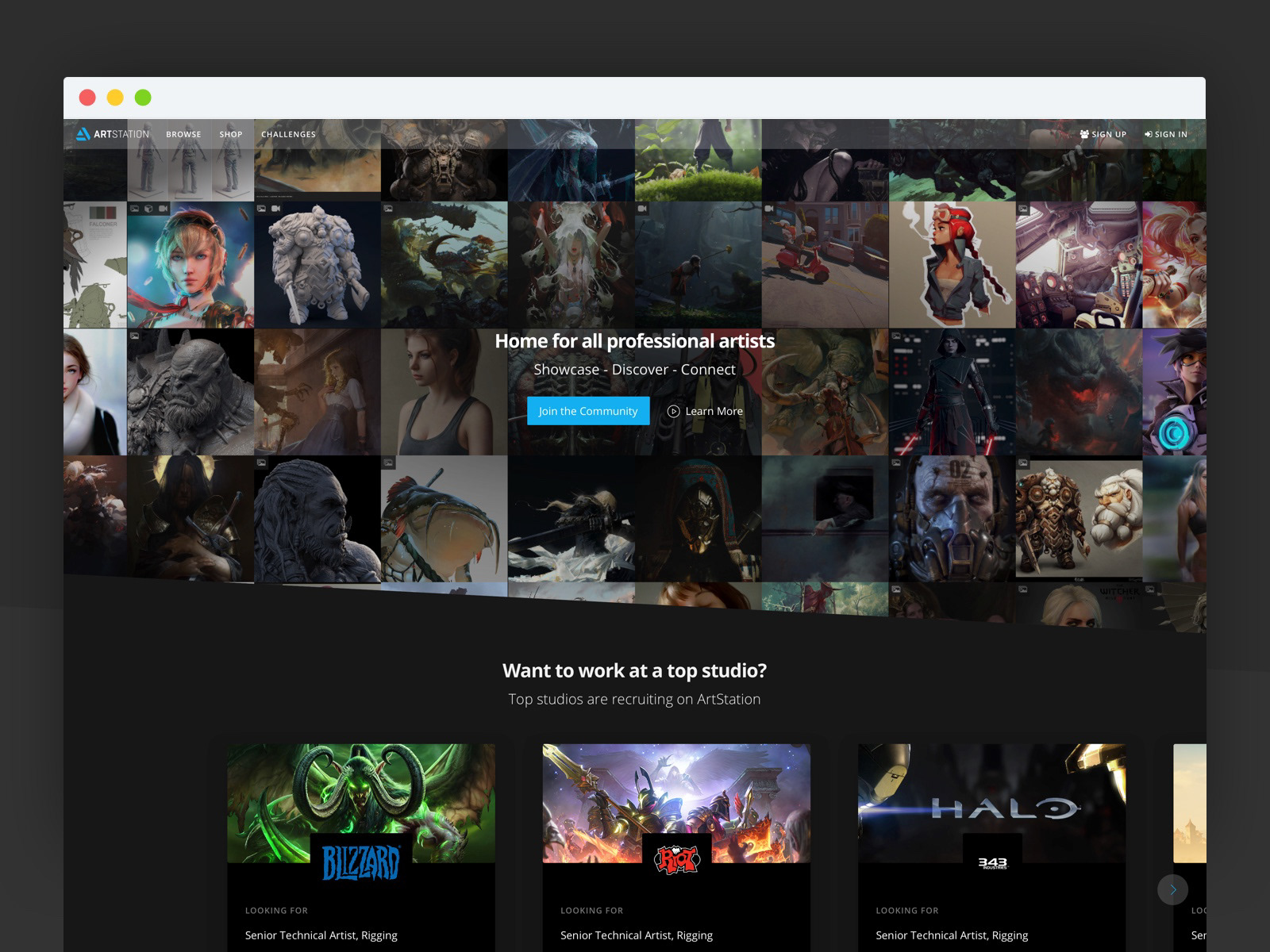Click 'LOOKING FOR' label on Riot card

(591, 911)
